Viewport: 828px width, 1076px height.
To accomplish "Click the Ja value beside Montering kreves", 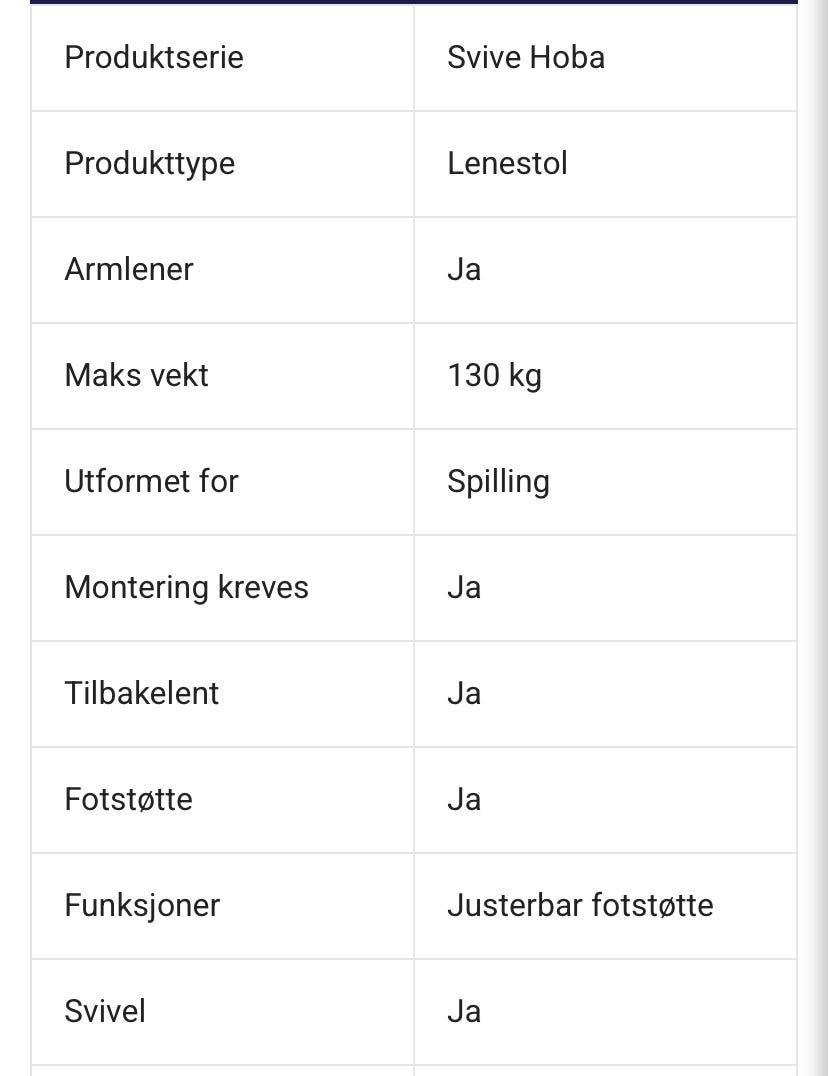I will pos(464,587).
